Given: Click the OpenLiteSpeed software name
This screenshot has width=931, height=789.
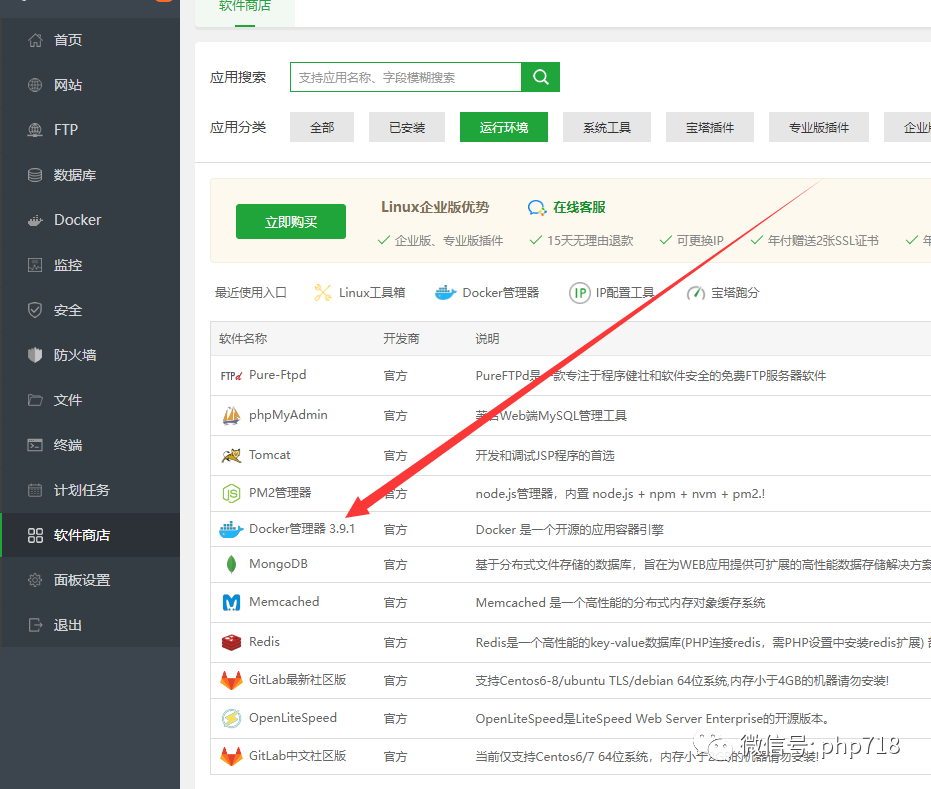Looking at the screenshot, I should click(x=293, y=718).
